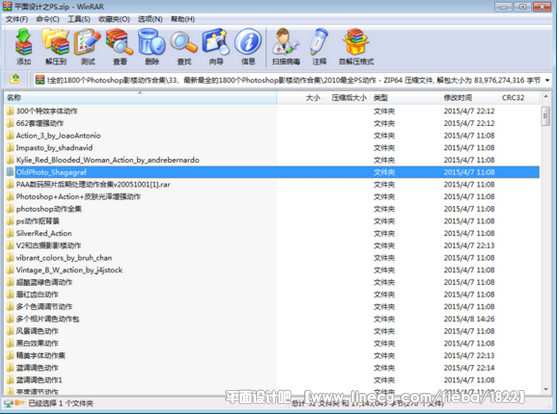Screen dimensions: 559x414
Task: Click the View (查看) toolbar icon
Action: (119, 42)
